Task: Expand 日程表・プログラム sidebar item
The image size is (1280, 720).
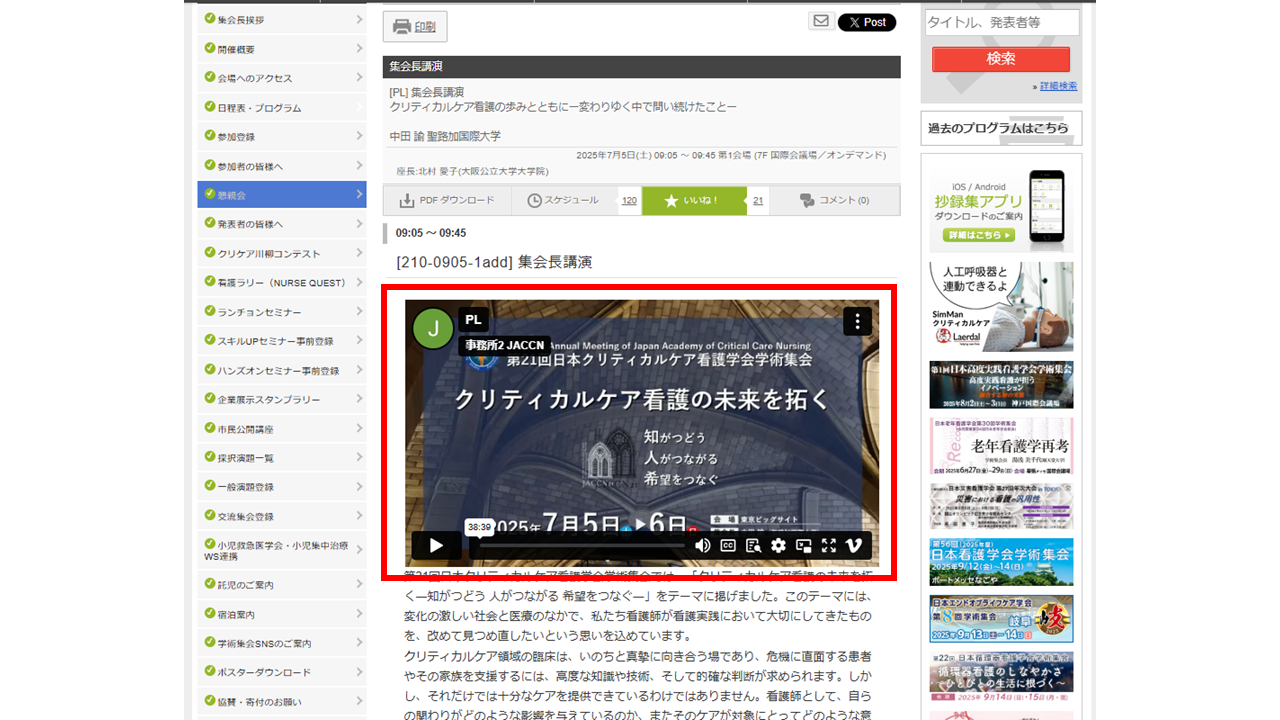Action: coord(282,107)
